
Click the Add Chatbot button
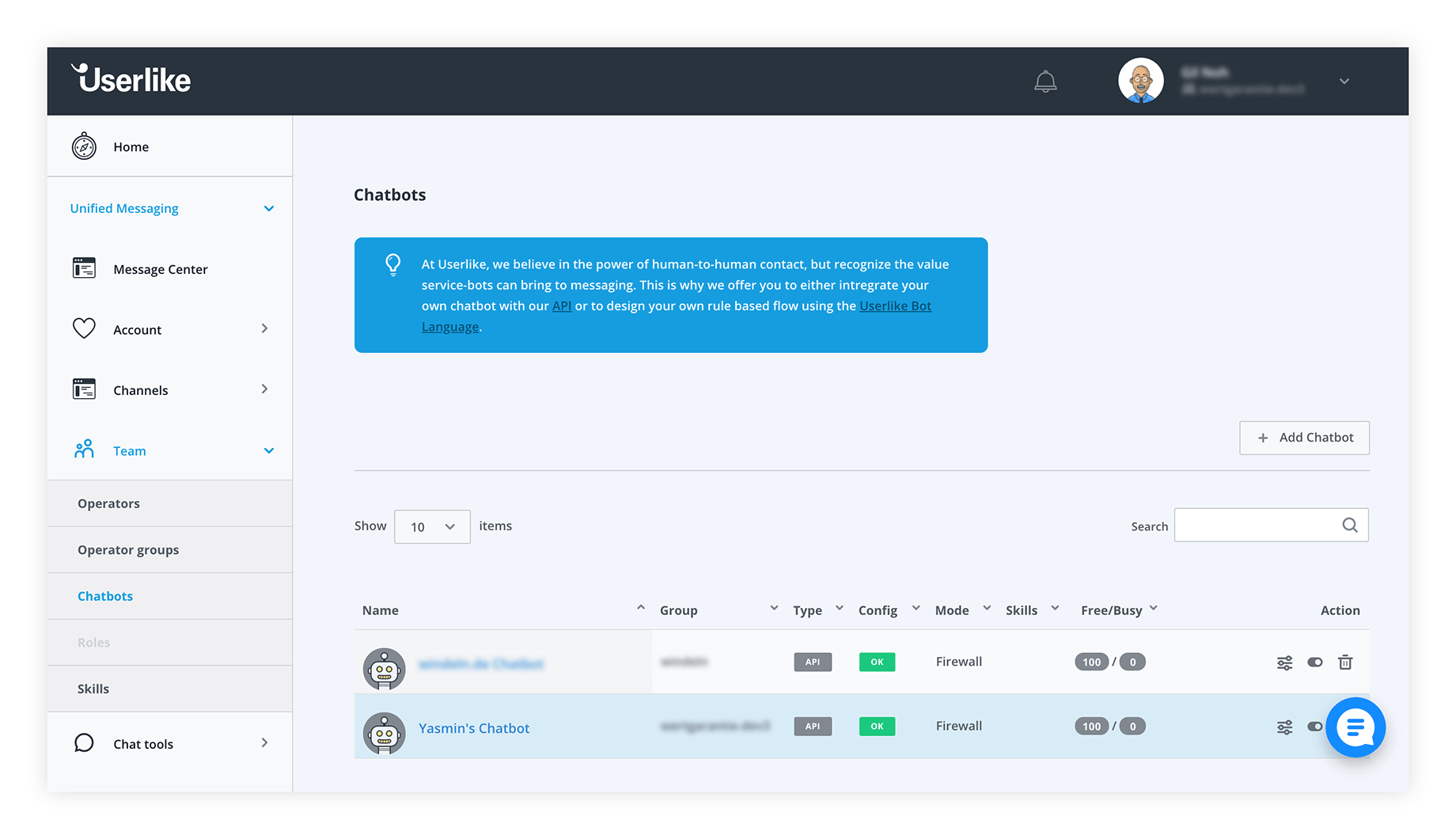click(x=1303, y=437)
